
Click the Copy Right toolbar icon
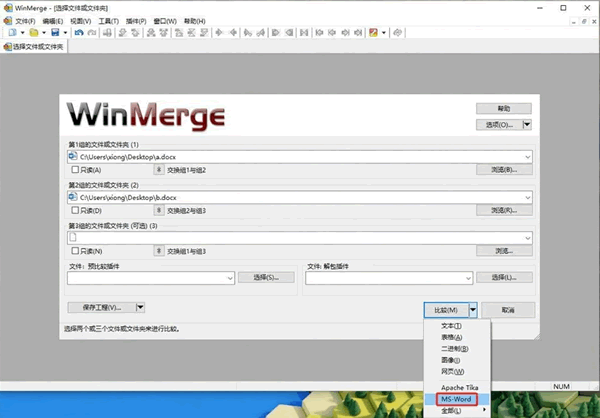[x=219, y=33]
